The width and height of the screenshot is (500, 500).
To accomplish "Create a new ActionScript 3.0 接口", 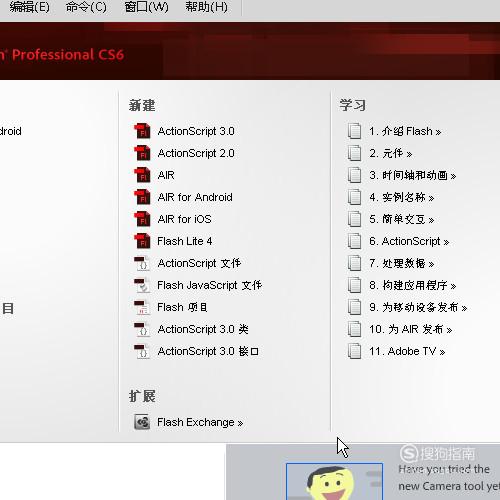I will click(208, 351).
